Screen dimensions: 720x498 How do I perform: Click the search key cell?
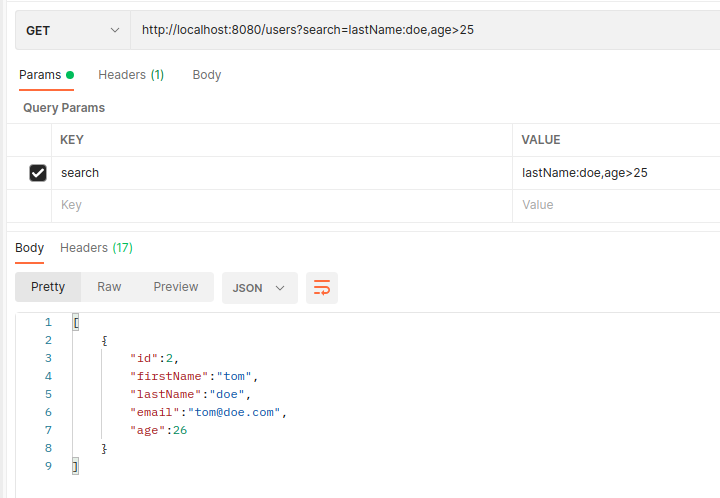280,173
